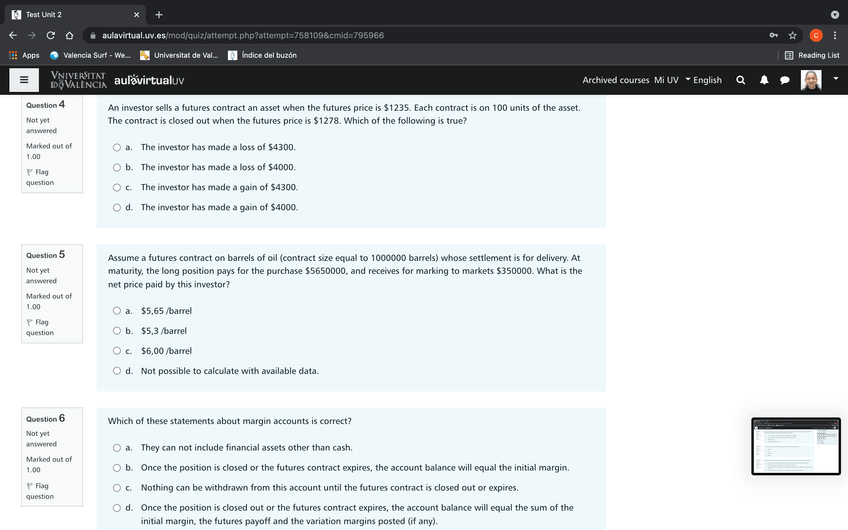
Task: Click the screenshot preview thumbnail
Action: coord(796,446)
